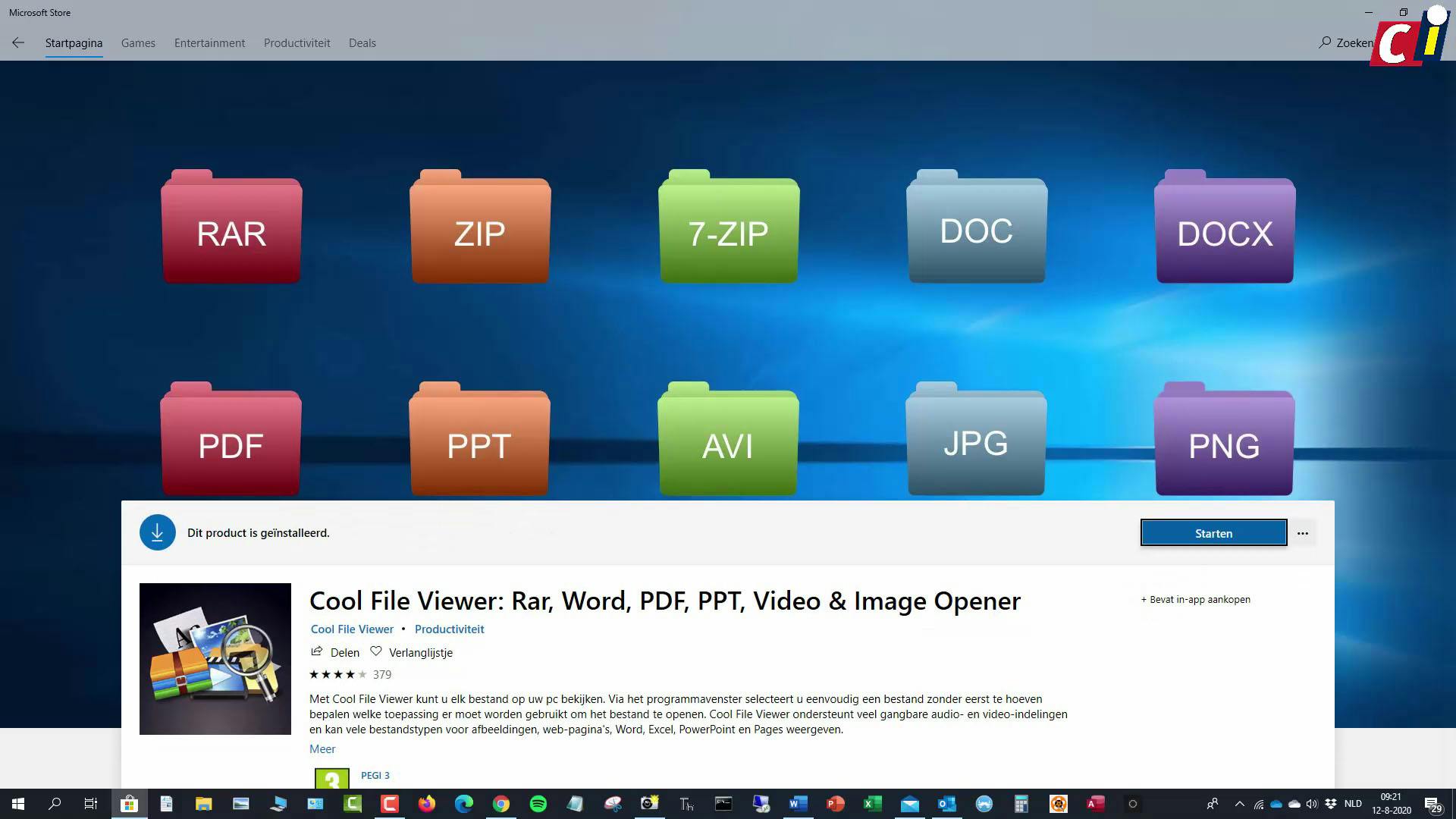Open Dropbox from the system tray

pos(1330,803)
